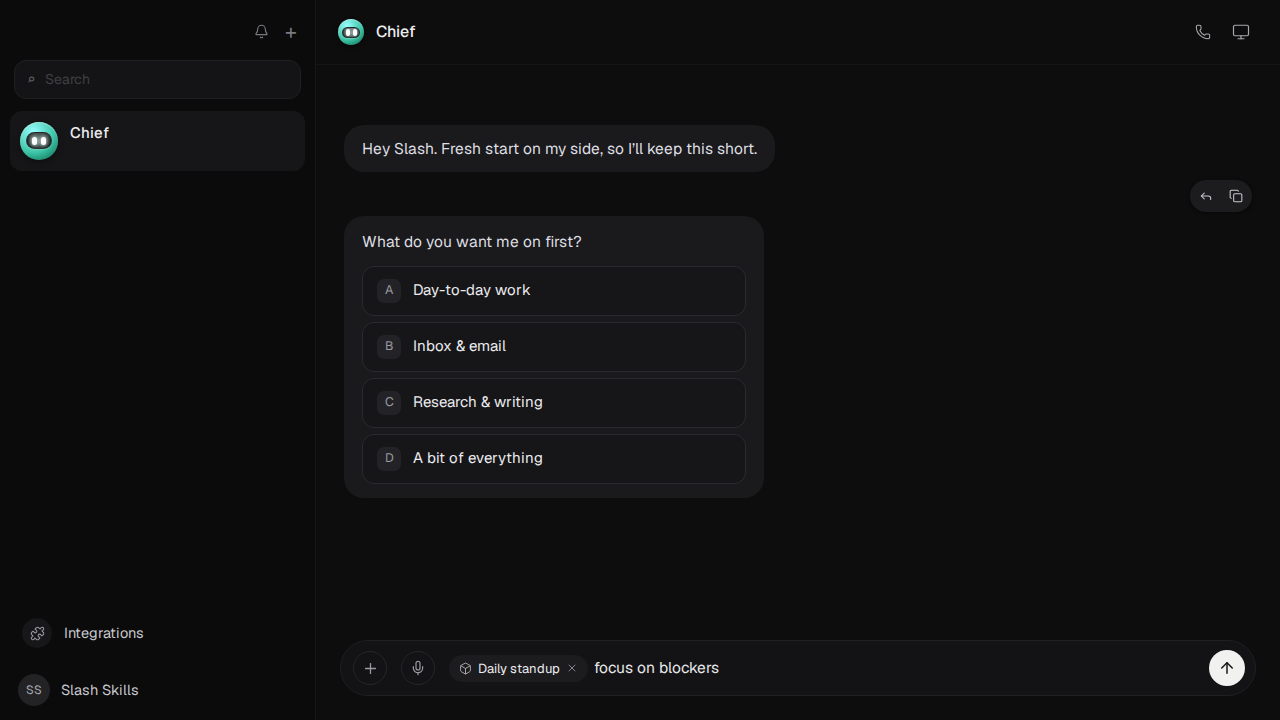Click the Chief avatar in header
Screen dimensions: 1280x720
(351, 32)
